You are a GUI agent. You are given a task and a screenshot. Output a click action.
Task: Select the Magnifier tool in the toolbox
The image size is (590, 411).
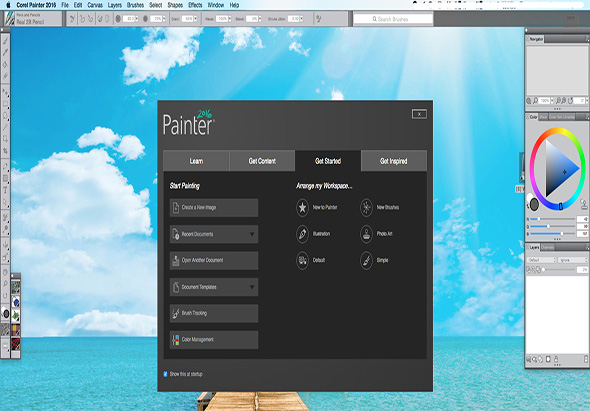pos(6,283)
